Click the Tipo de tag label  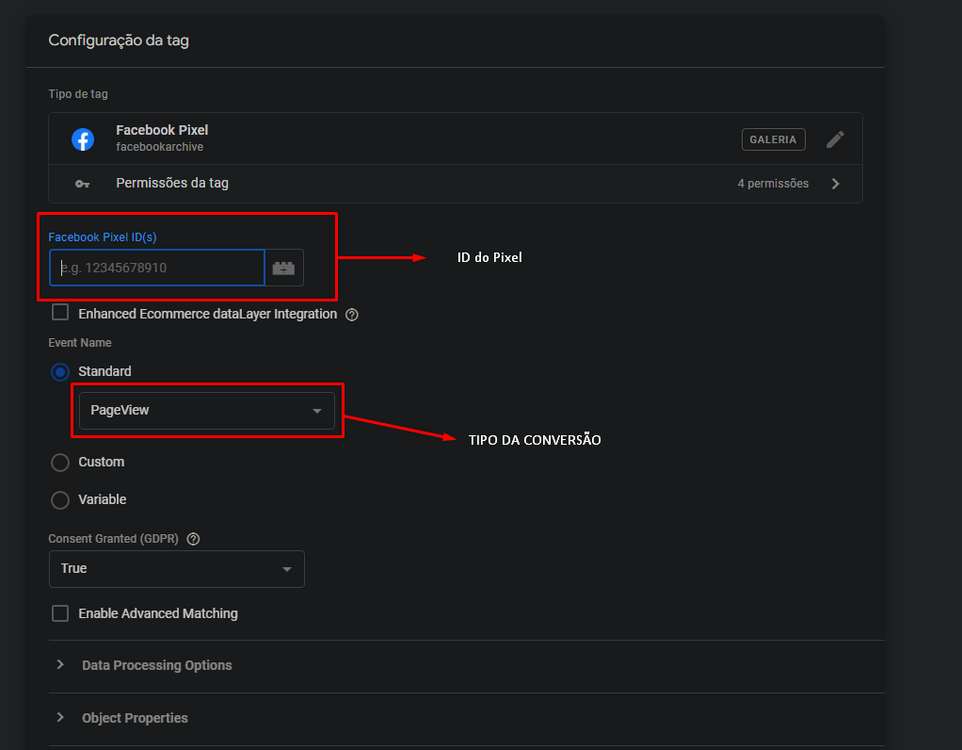pyautogui.click(x=78, y=94)
